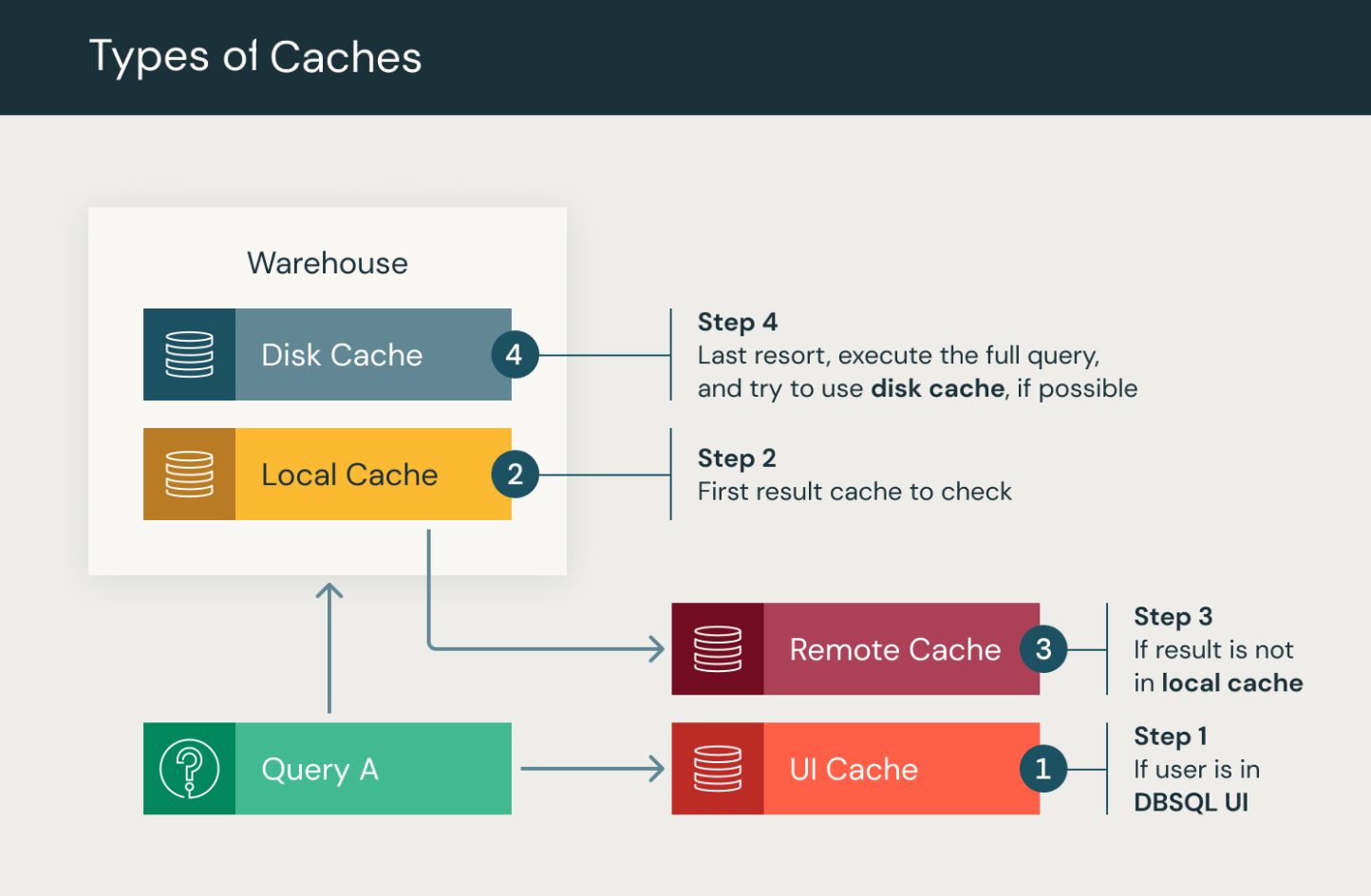
Task: Click the numbered badge 2 beside Local Cache
Action: 514,474
